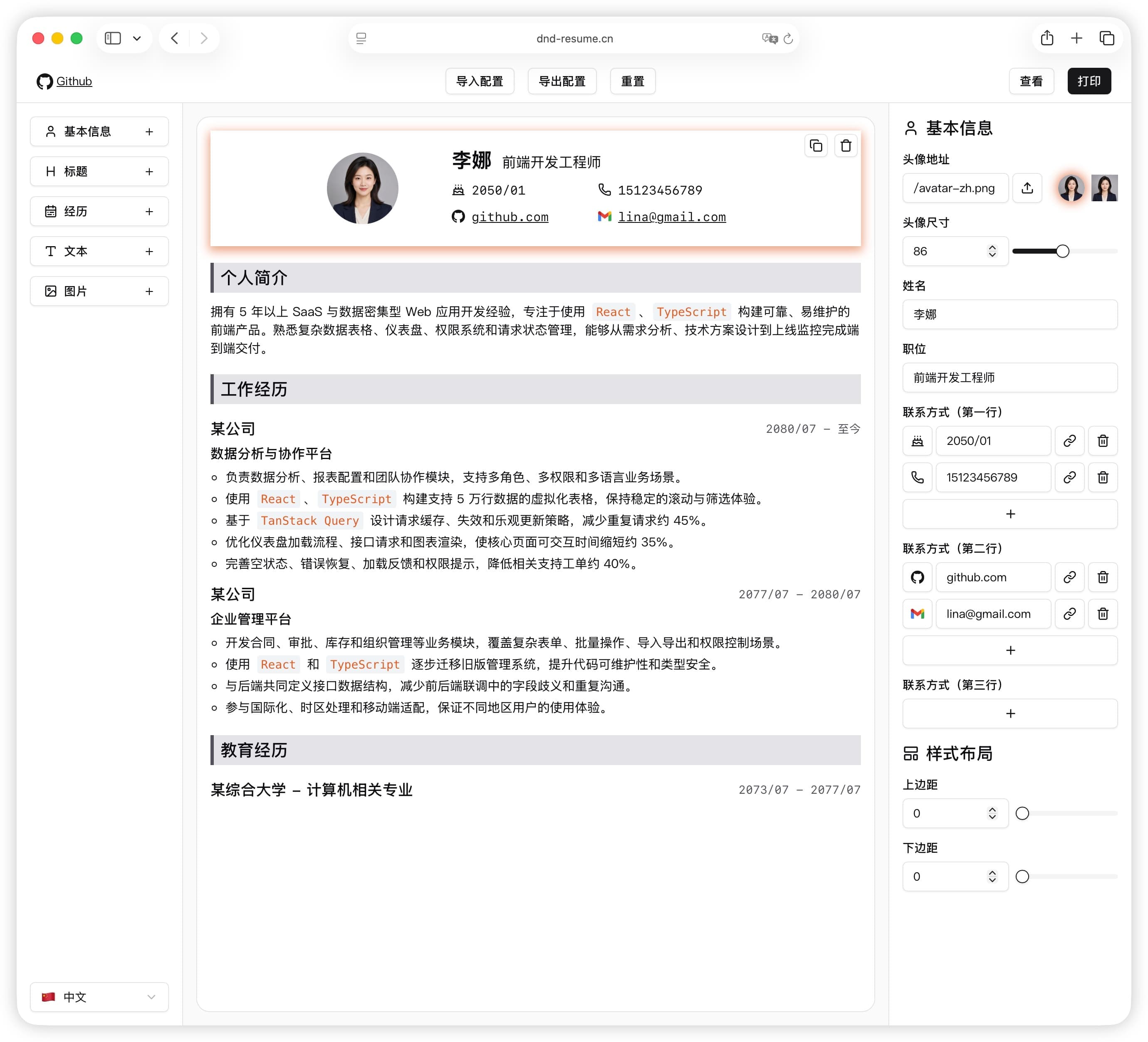The height and width of the screenshot is (1042, 1148).
Task: Toggle link for lina@gmail.com contact
Action: pos(1069,614)
